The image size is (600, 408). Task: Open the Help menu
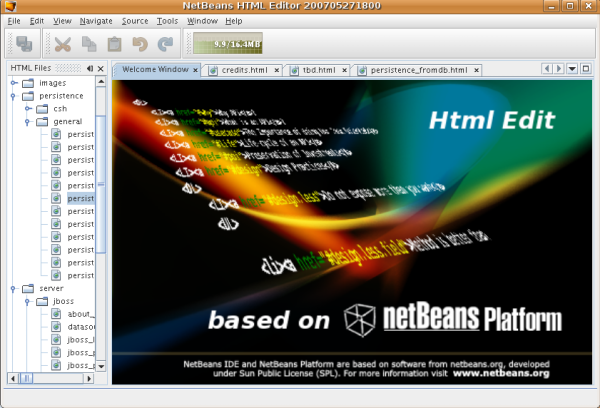(233, 21)
